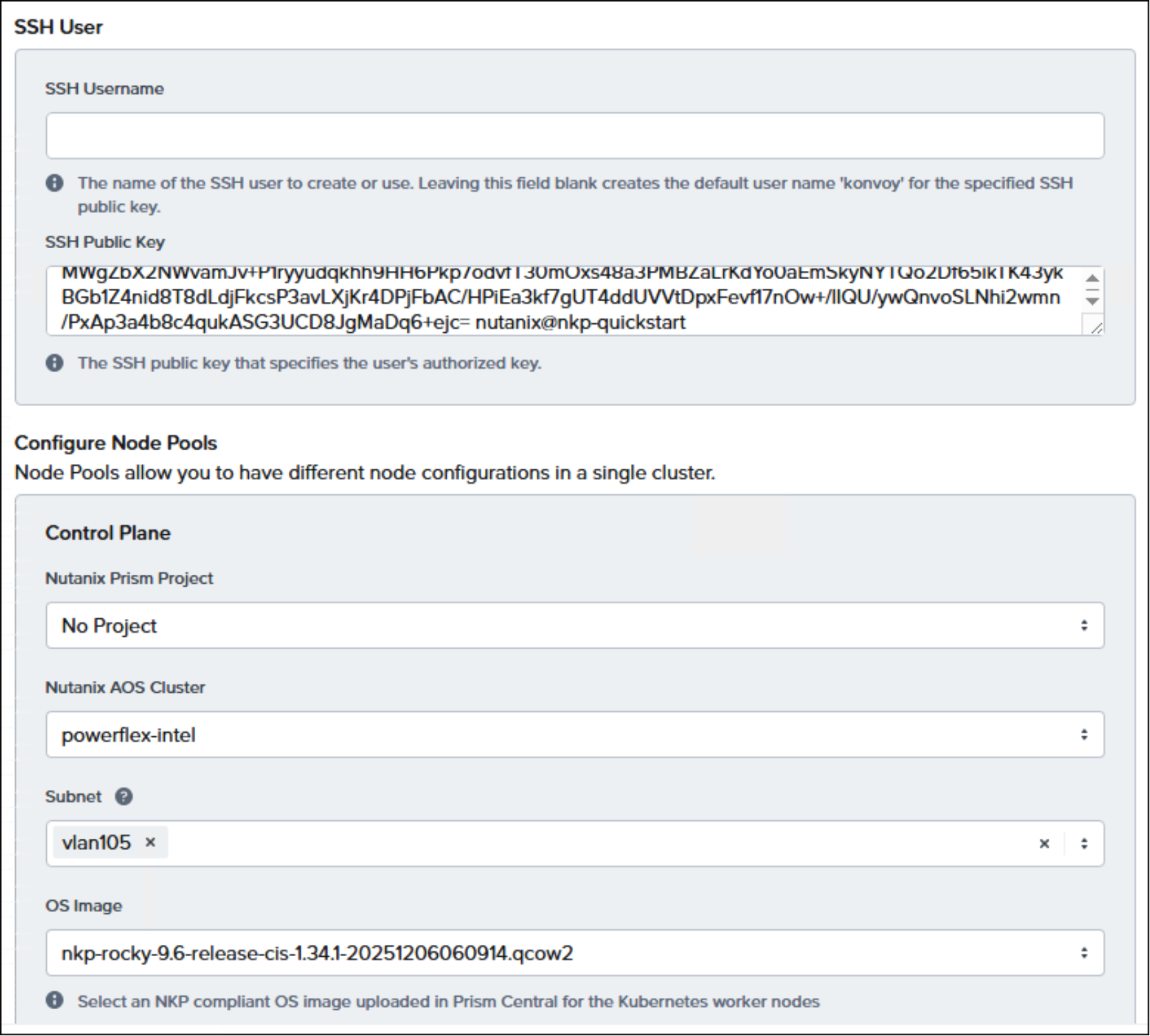
Task: Click the info icon beside SSH username hint
Action: (x=54, y=183)
